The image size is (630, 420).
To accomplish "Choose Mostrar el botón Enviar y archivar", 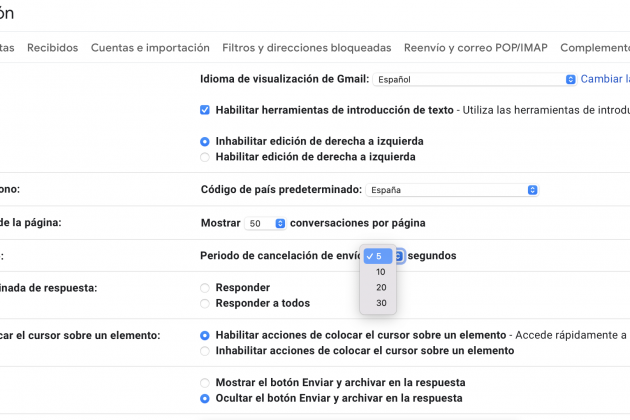I will point(205,383).
